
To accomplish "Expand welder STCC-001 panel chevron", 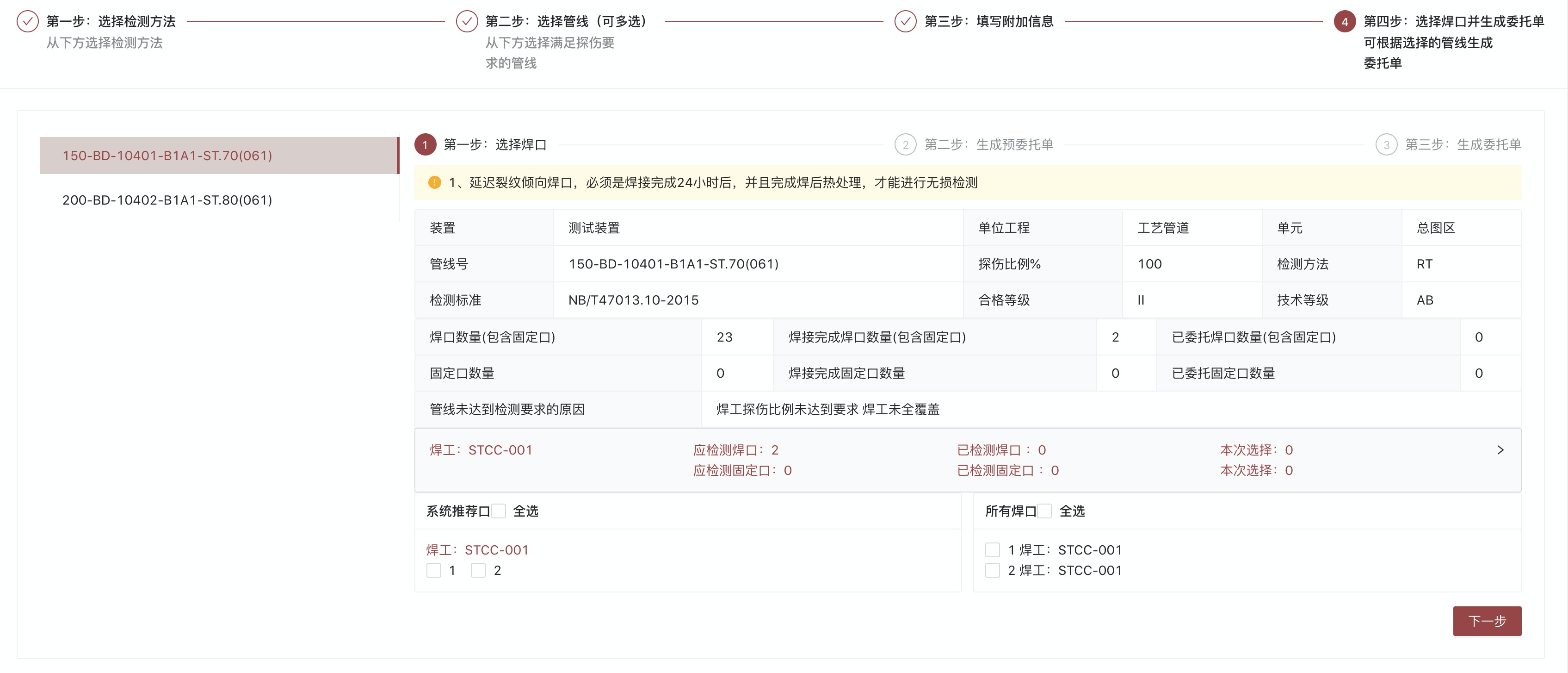I will (x=1500, y=449).
